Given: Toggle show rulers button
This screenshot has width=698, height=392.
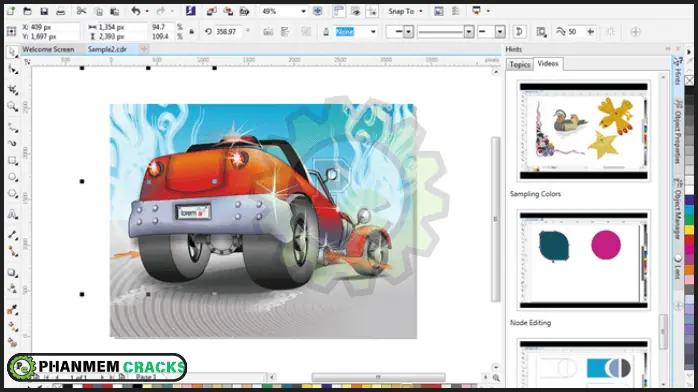Looking at the screenshot, I should click(x=339, y=11).
